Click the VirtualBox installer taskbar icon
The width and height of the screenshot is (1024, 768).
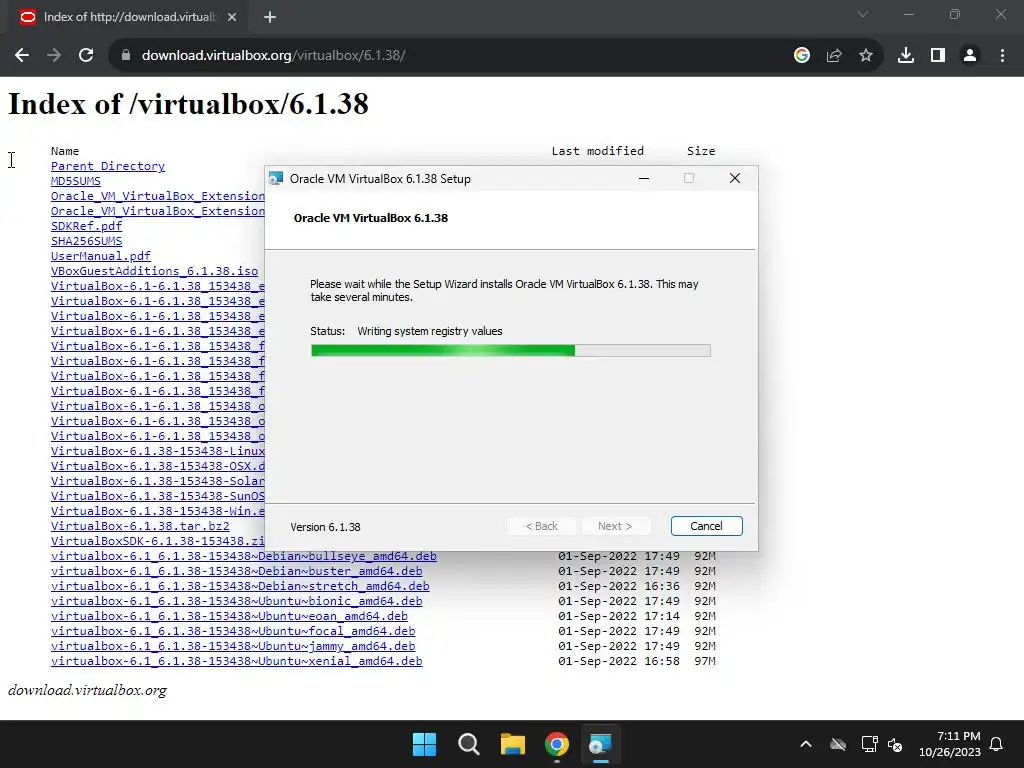600,744
